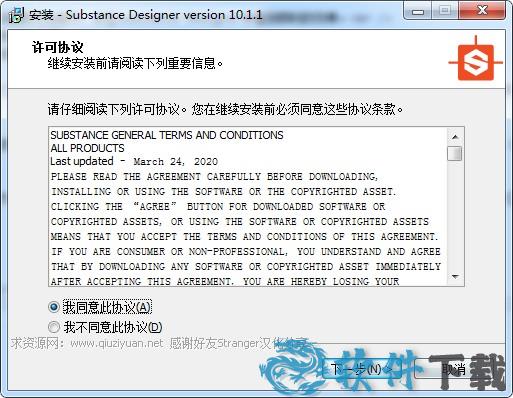Minimize the Substance Designer installer window
The width and height of the screenshot is (513, 398).
point(418,11)
